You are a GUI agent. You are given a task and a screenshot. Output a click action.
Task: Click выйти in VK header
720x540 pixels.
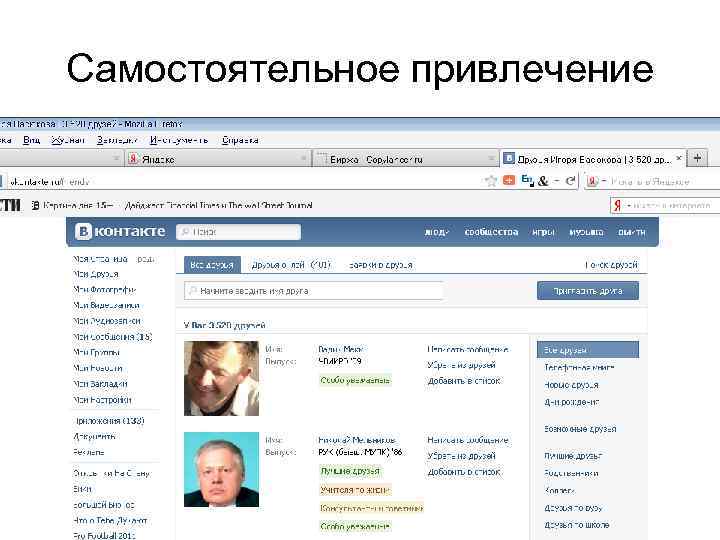[631, 232]
